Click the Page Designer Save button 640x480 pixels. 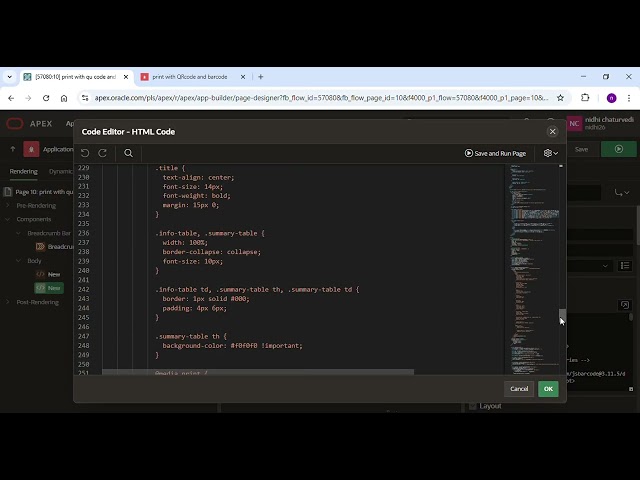(x=581, y=149)
